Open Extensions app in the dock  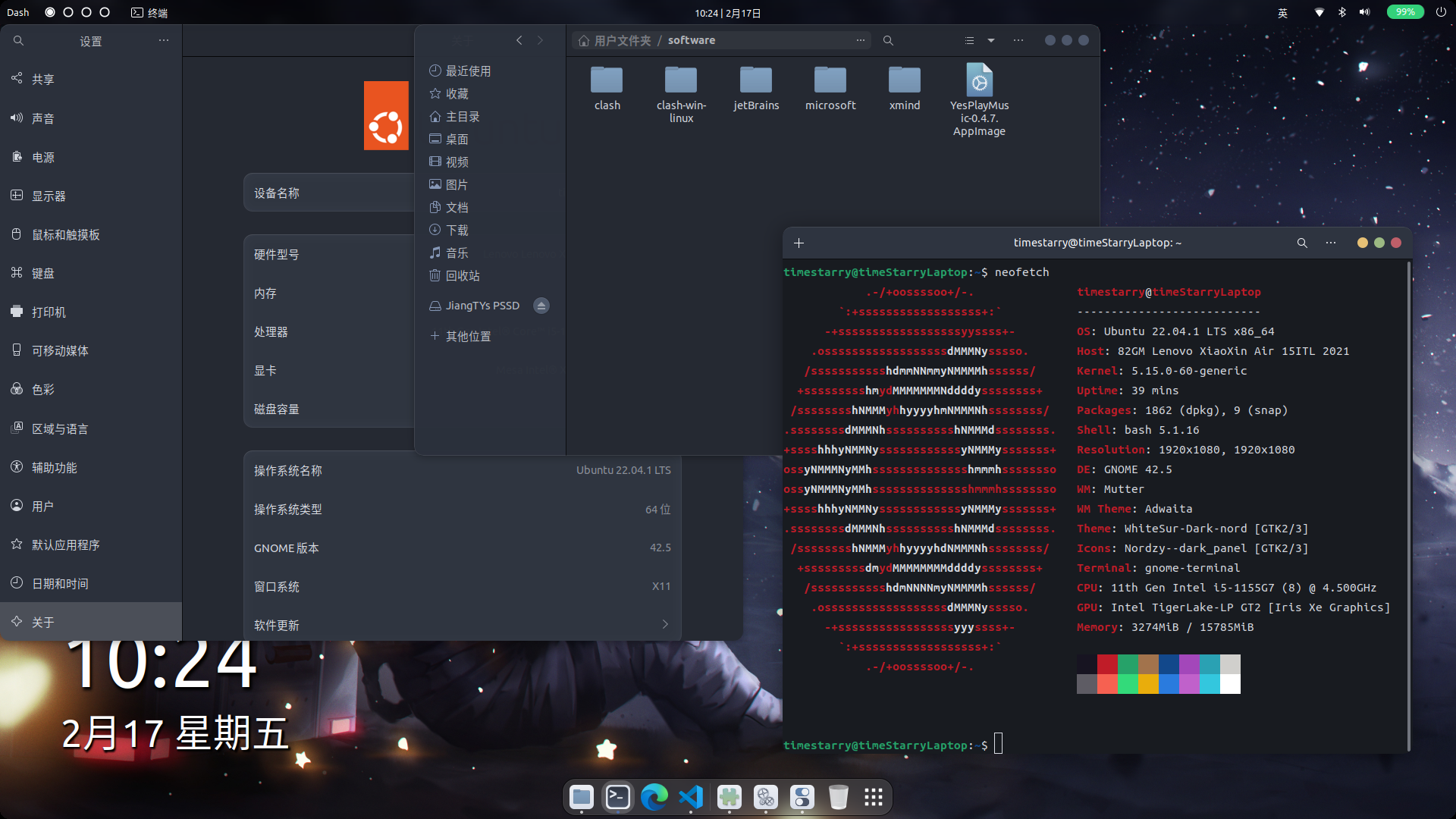[729, 797]
